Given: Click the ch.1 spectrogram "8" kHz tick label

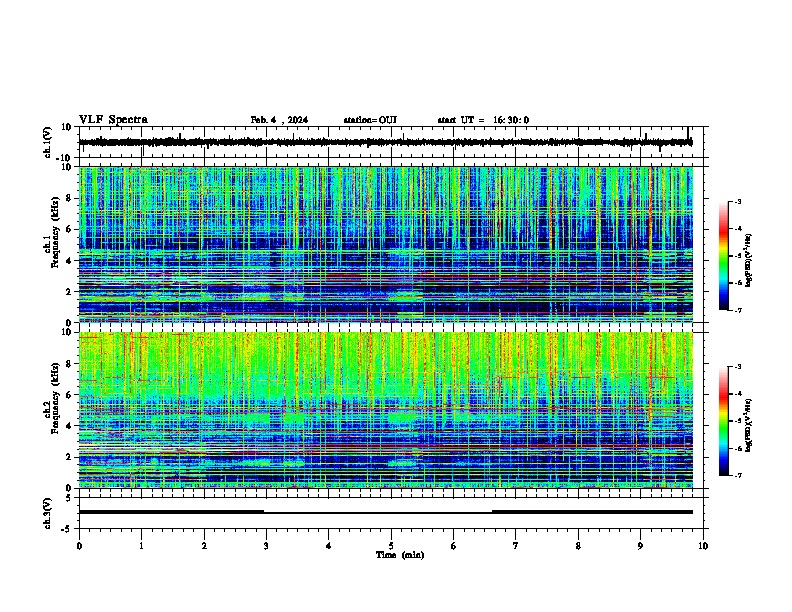Looking at the screenshot, I should [x=70, y=198].
